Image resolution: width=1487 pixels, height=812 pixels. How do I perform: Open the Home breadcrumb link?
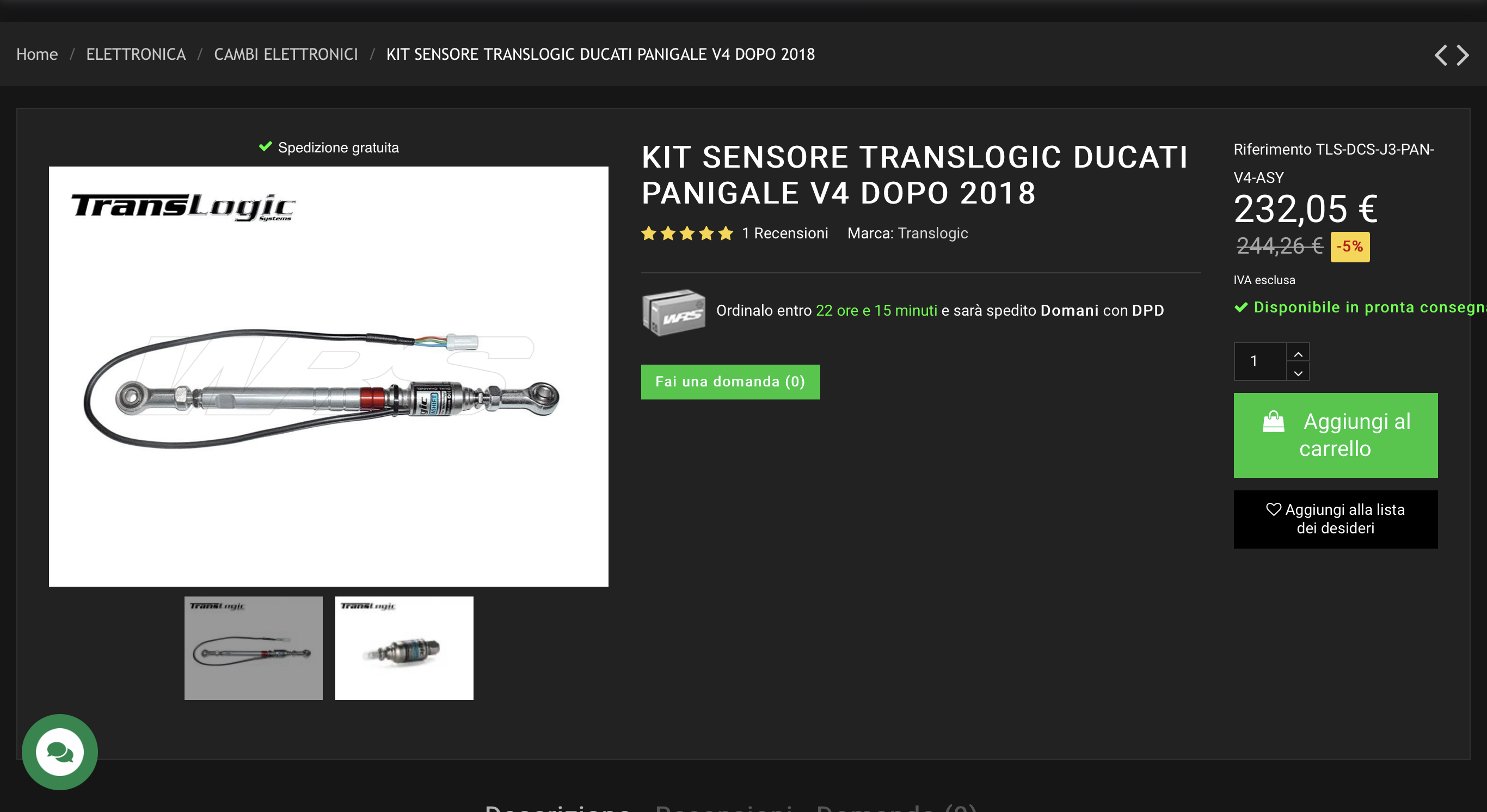point(37,54)
